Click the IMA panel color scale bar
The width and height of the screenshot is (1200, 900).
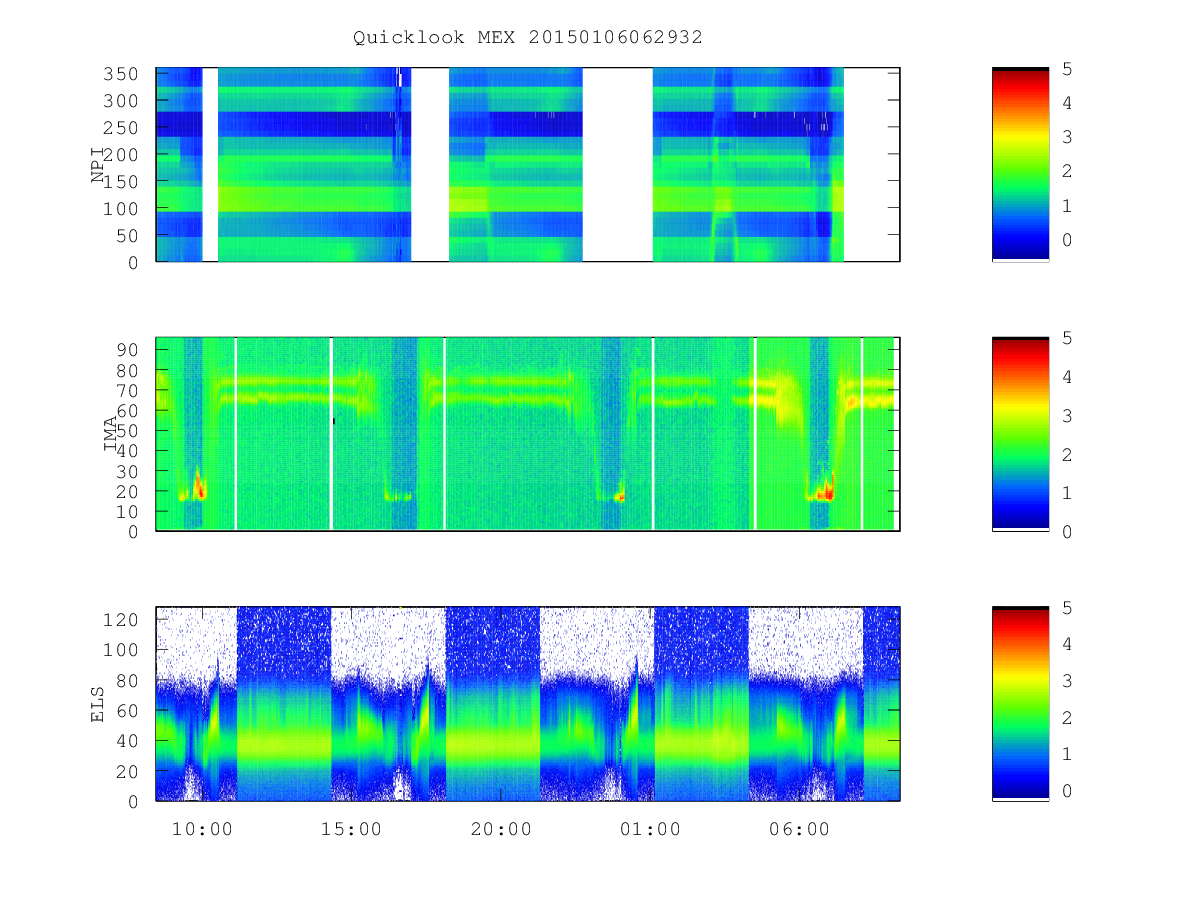pos(1020,434)
